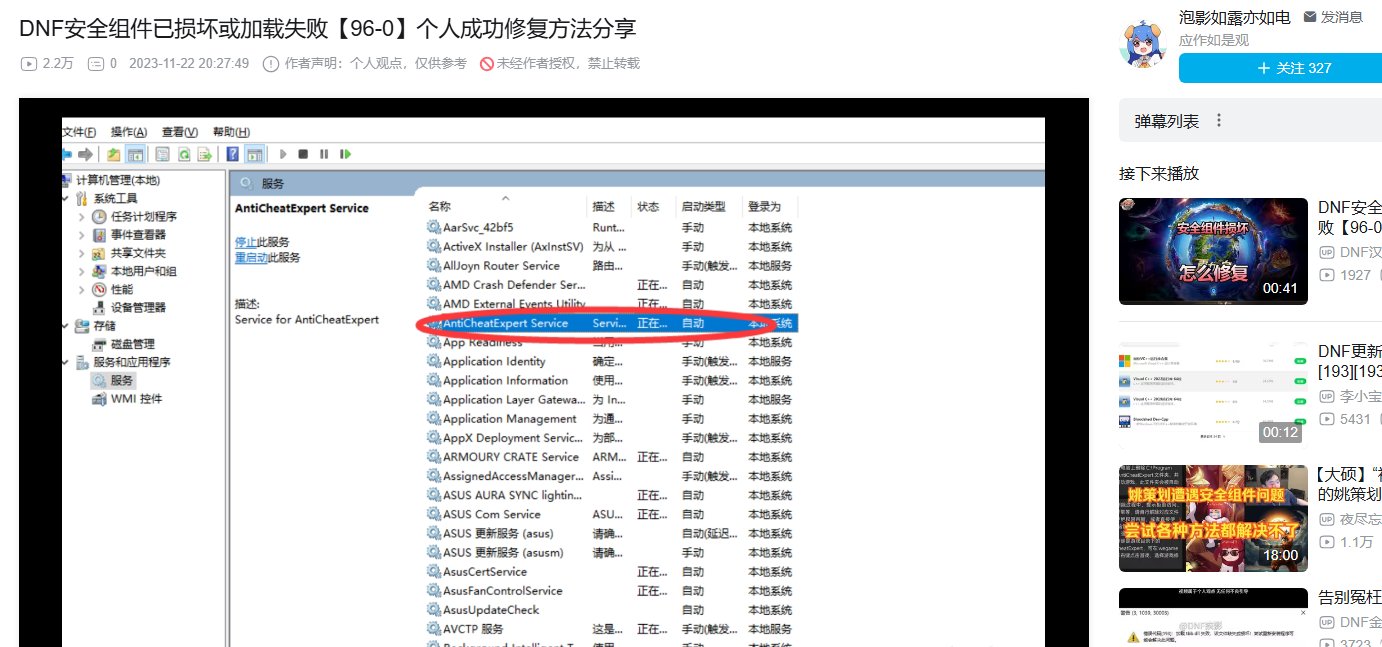
Task: Open the 帮助(H) menu
Action: tap(231, 132)
